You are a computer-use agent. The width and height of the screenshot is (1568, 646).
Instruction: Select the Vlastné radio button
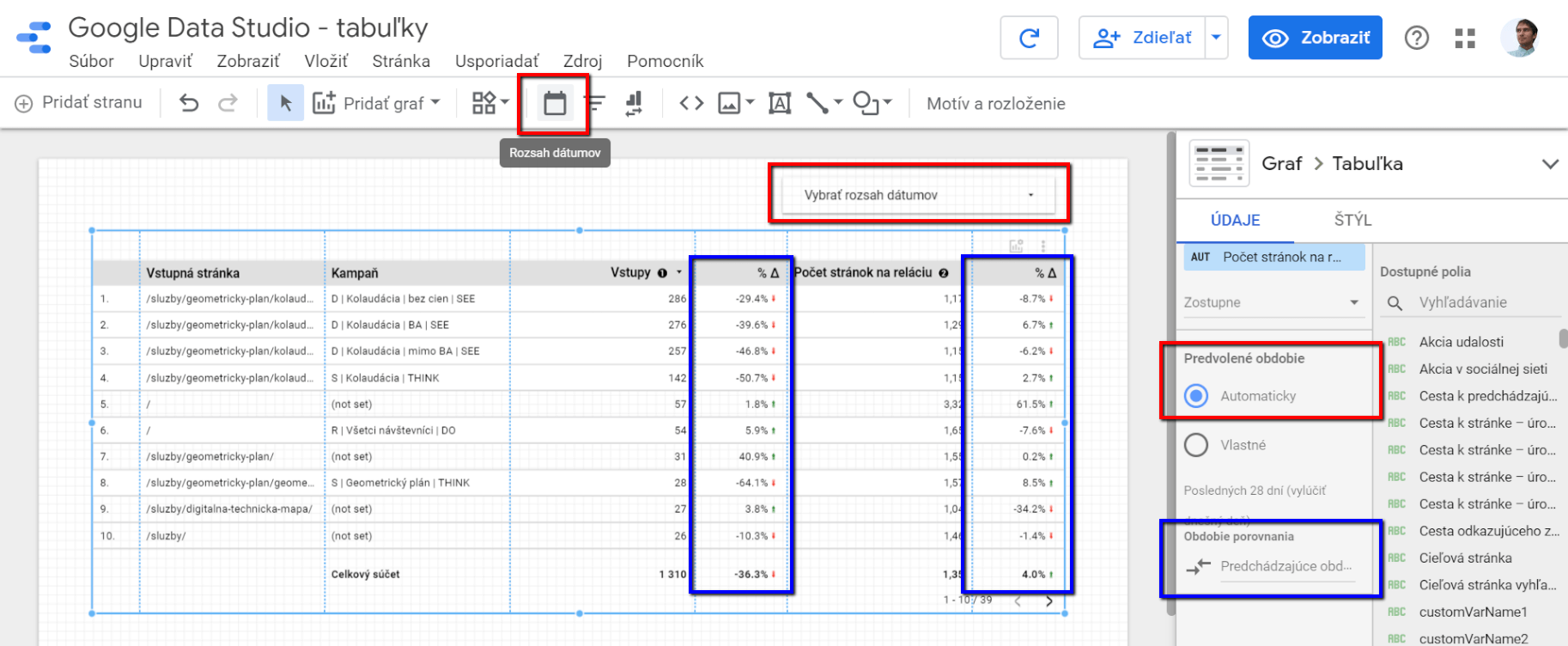pos(1196,445)
